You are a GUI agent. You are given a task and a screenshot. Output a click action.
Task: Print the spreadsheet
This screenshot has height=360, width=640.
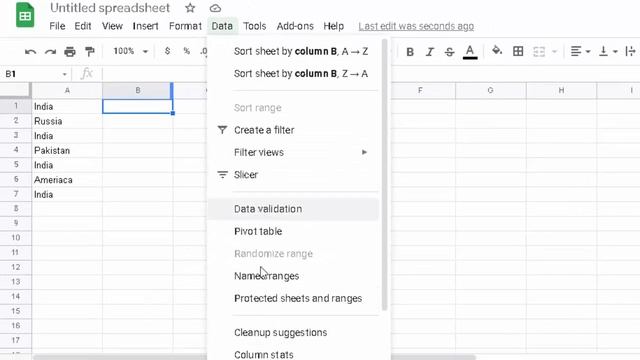(x=70, y=52)
